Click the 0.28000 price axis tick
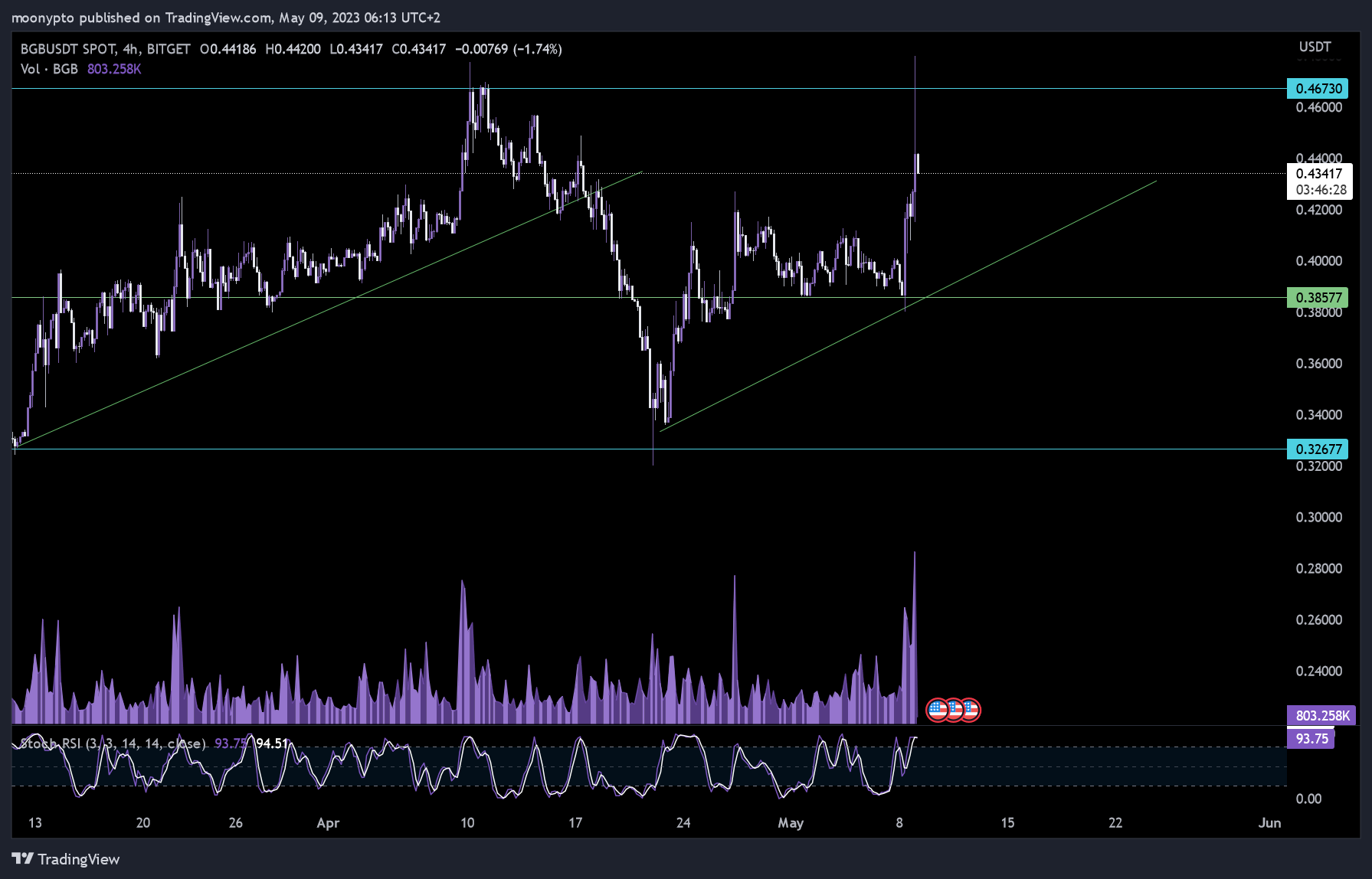 click(1319, 569)
